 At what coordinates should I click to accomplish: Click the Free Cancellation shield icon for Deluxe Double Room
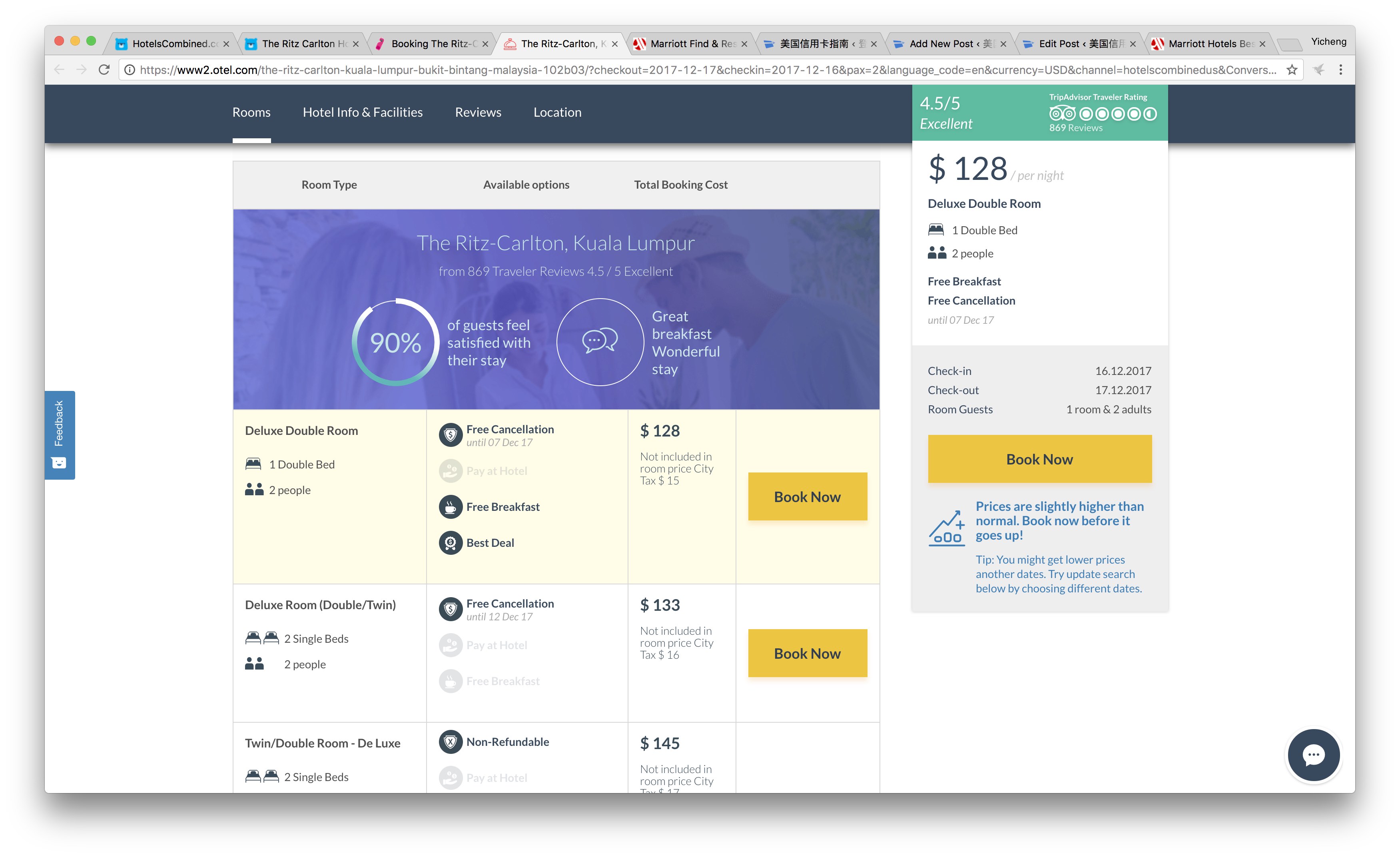click(x=451, y=435)
